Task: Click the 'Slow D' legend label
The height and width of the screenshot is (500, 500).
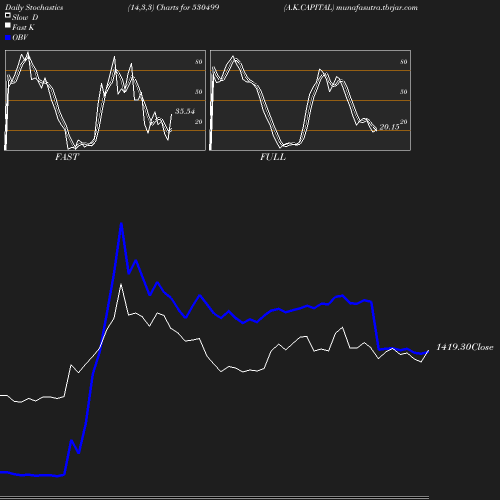Action: [25, 17]
